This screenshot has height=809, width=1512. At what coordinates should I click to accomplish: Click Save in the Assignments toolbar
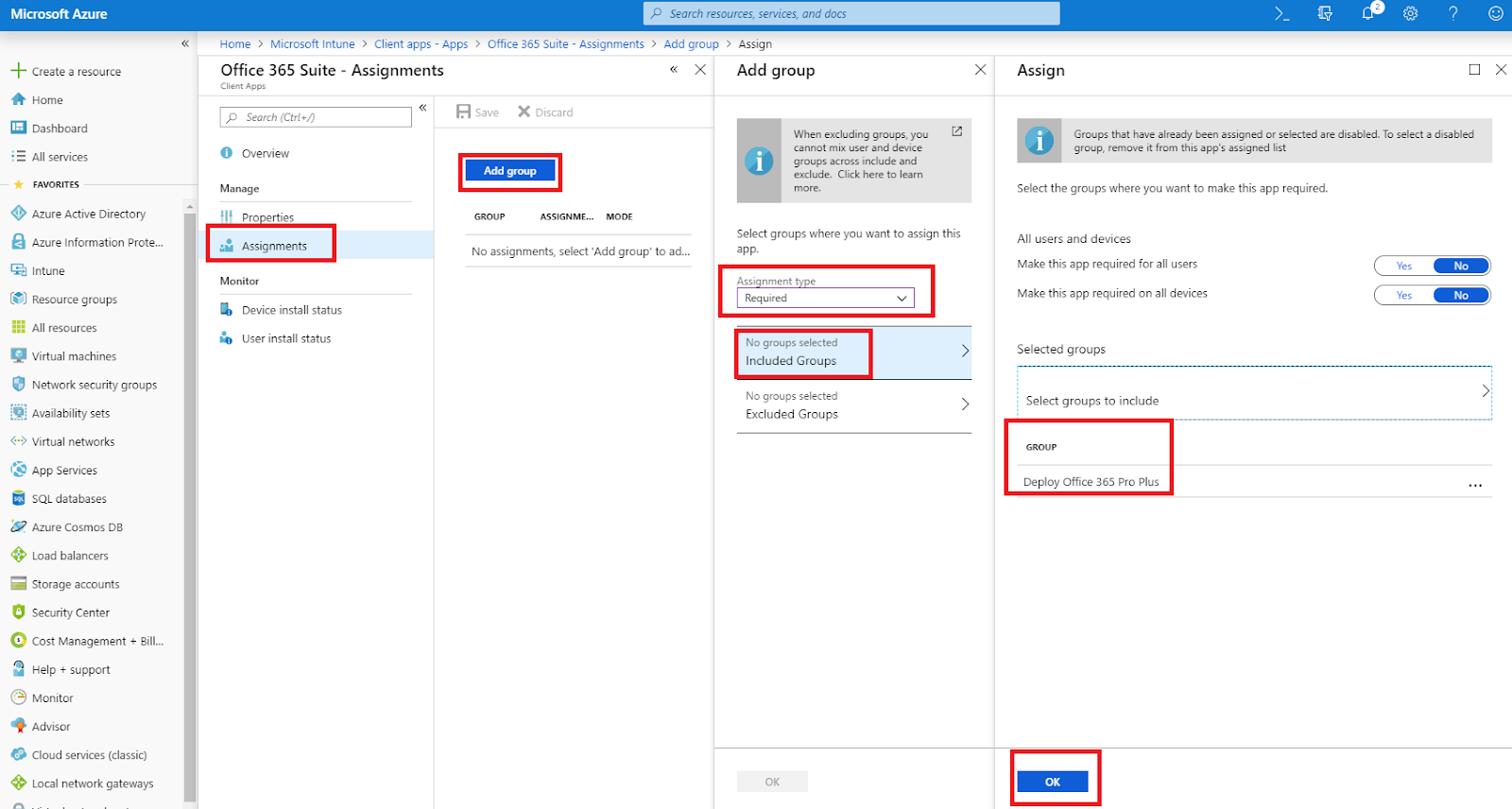pos(477,112)
